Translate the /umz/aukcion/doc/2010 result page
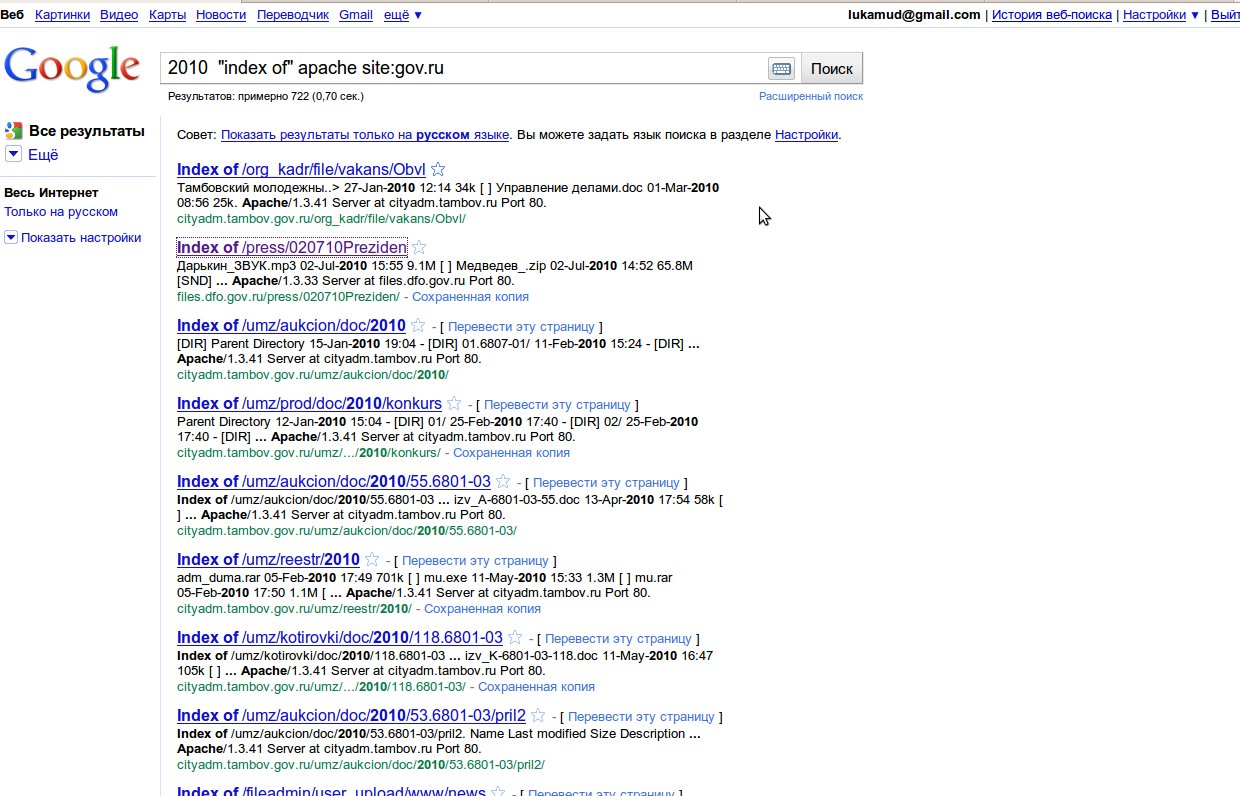 pos(521,327)
